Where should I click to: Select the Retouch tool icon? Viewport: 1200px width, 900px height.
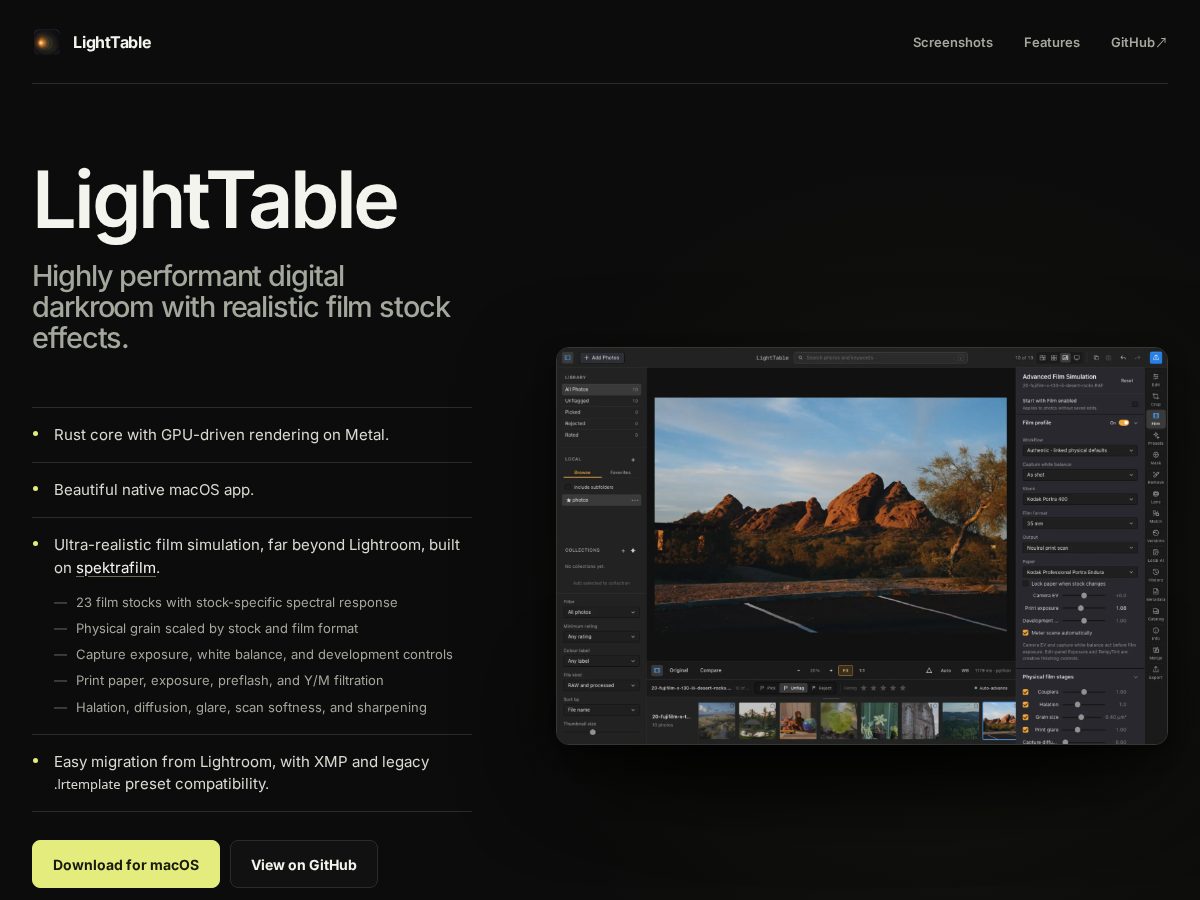click(1156, 474)
